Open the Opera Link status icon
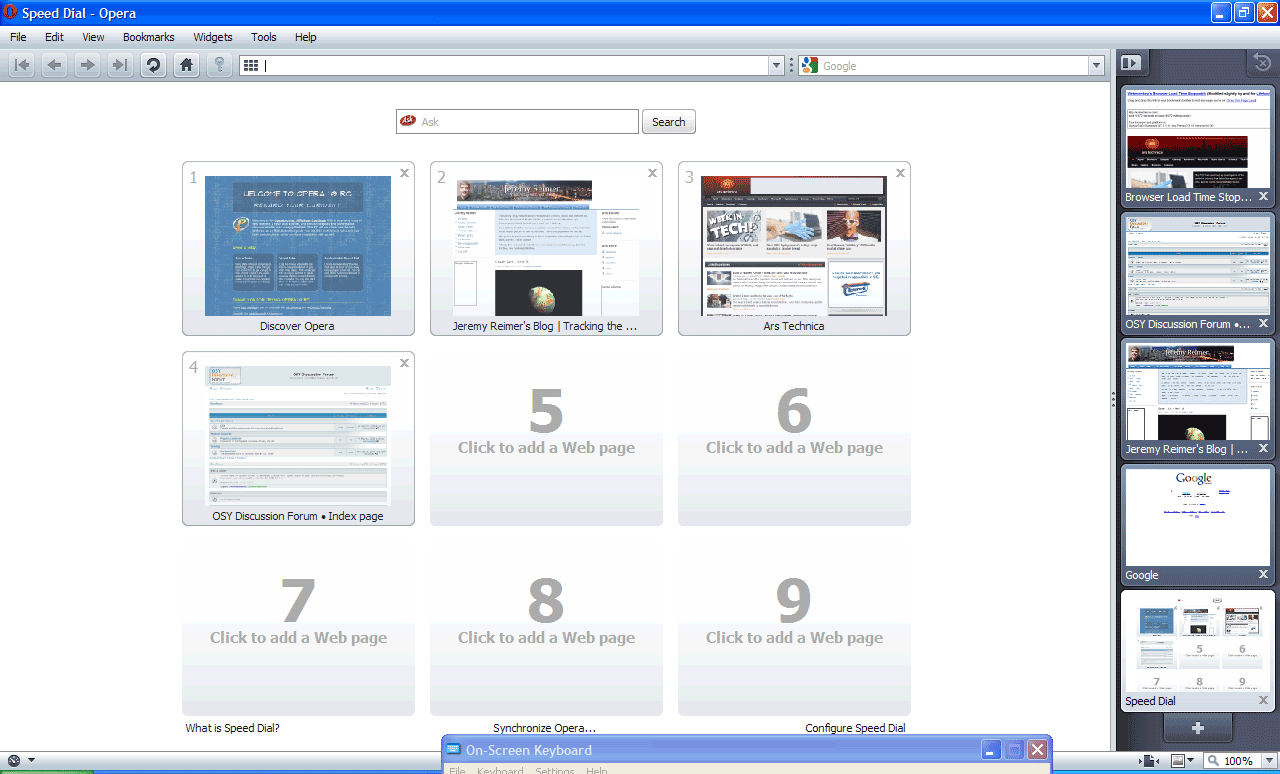Image resolution: width=1280 pixels, height=774 pixels. point(14,761)
